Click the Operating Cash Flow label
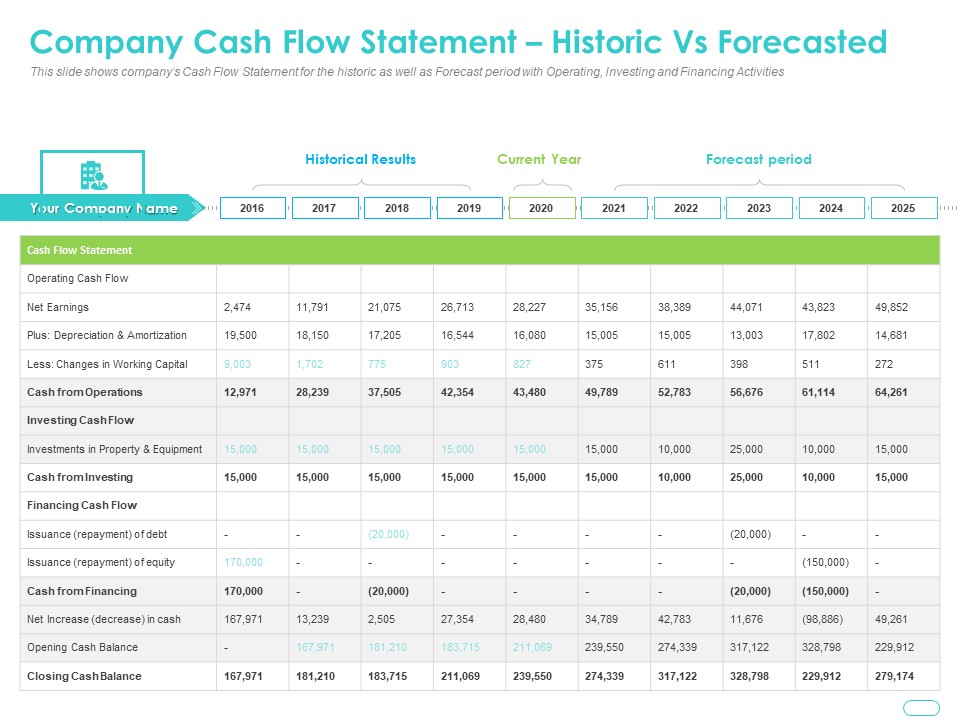Screen dimensions: 960x720 78,279
